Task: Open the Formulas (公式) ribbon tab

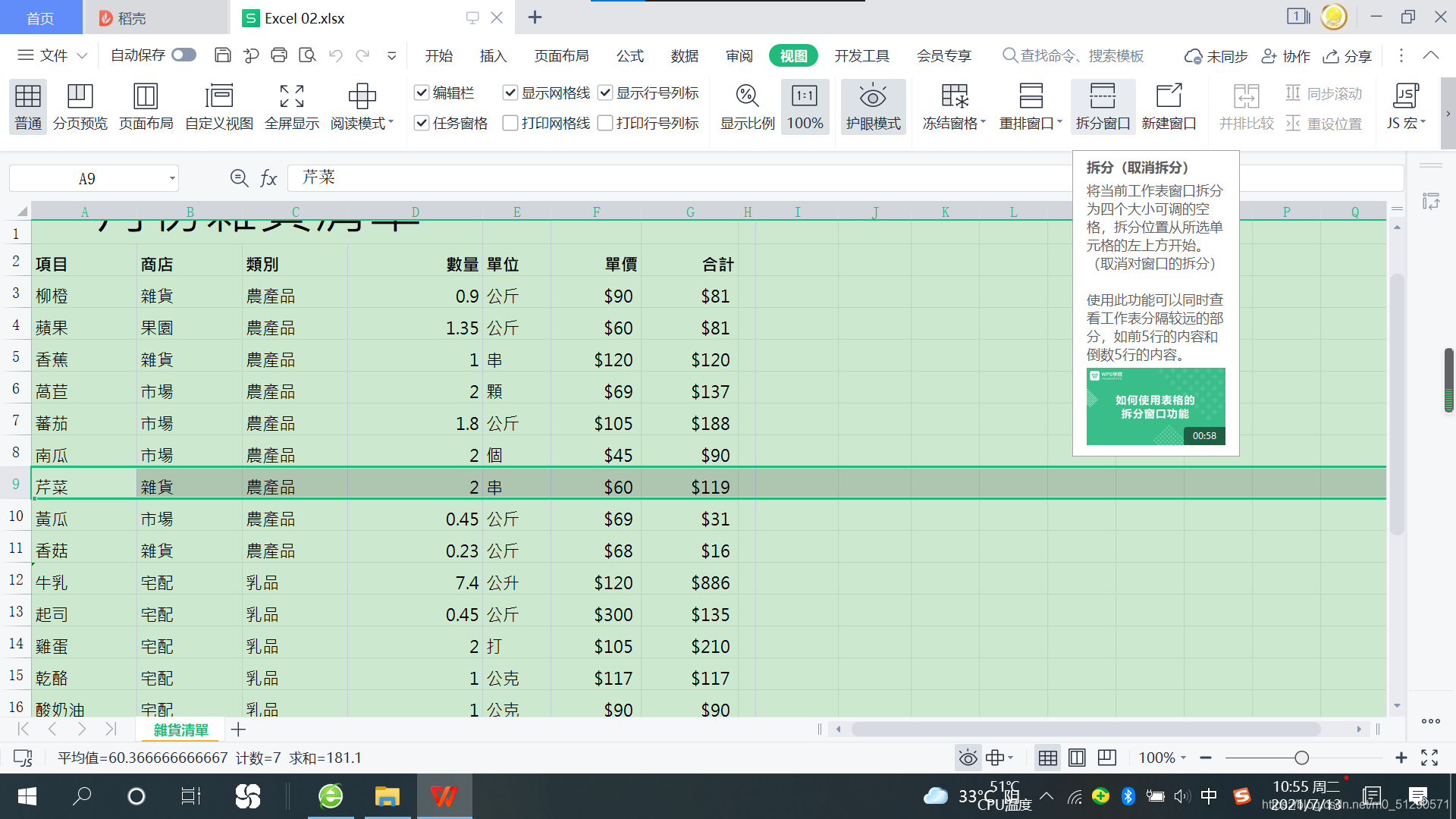Action: tap(629, 56)
